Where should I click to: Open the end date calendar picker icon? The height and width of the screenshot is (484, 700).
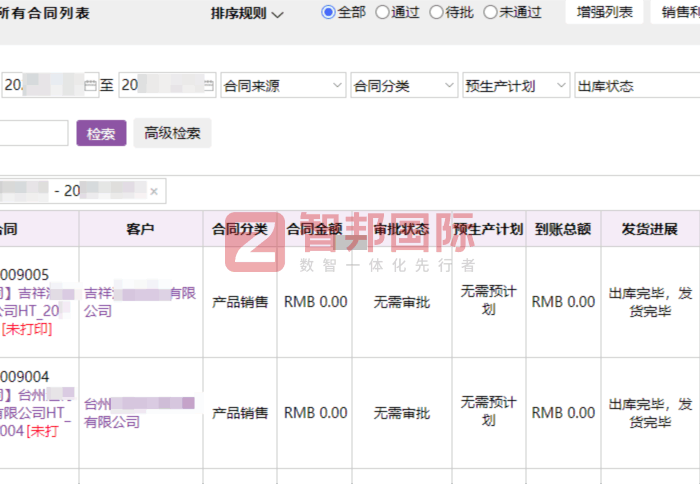(207, 86)
